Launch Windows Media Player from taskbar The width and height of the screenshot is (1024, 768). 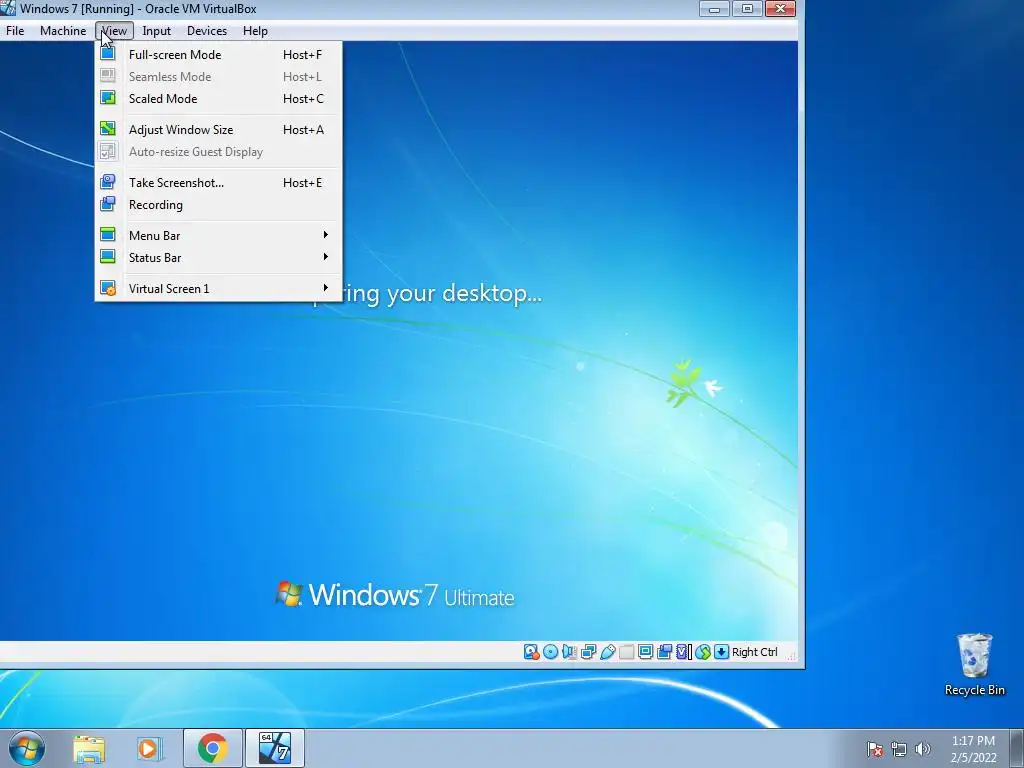pyautogui.click(x=150, y=749)
